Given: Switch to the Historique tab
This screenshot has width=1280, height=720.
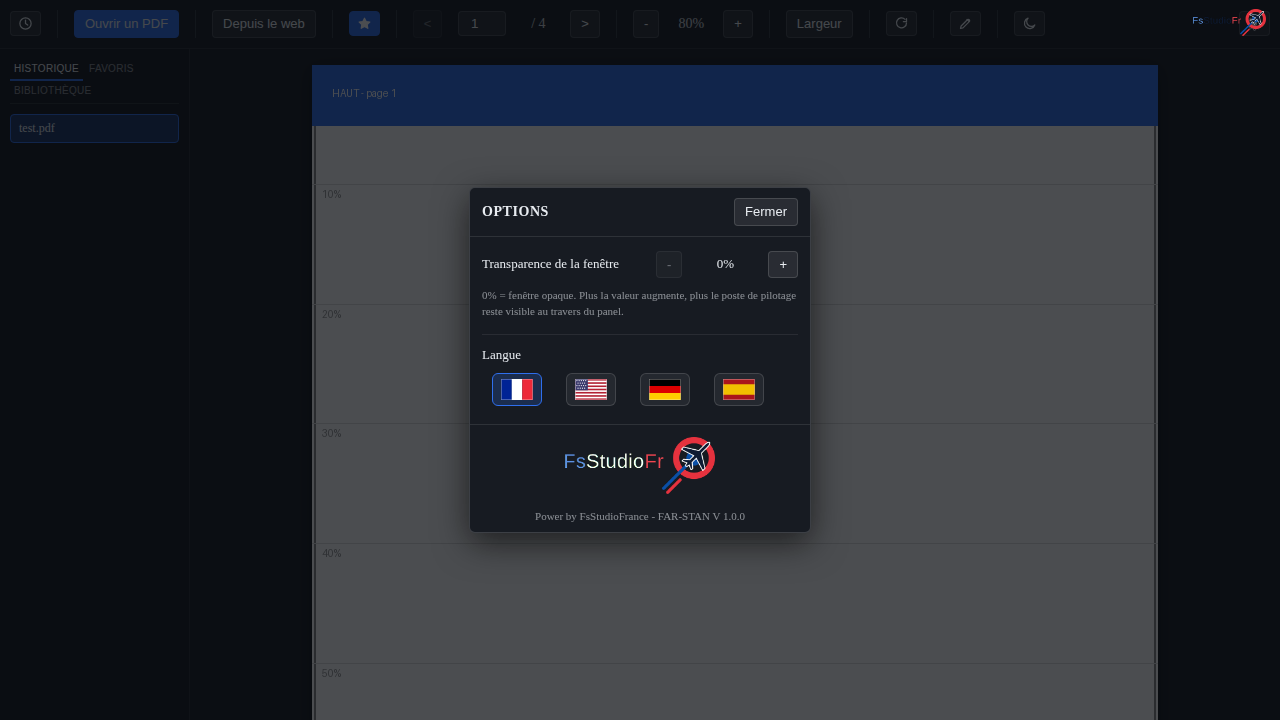Looking at the screenshot, I should [46, 68].
